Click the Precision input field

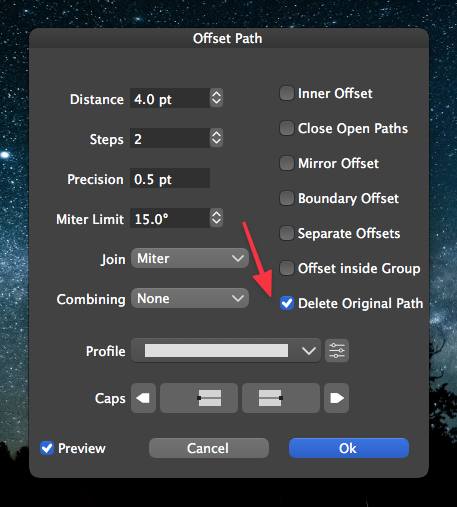[x=170, y=179]
